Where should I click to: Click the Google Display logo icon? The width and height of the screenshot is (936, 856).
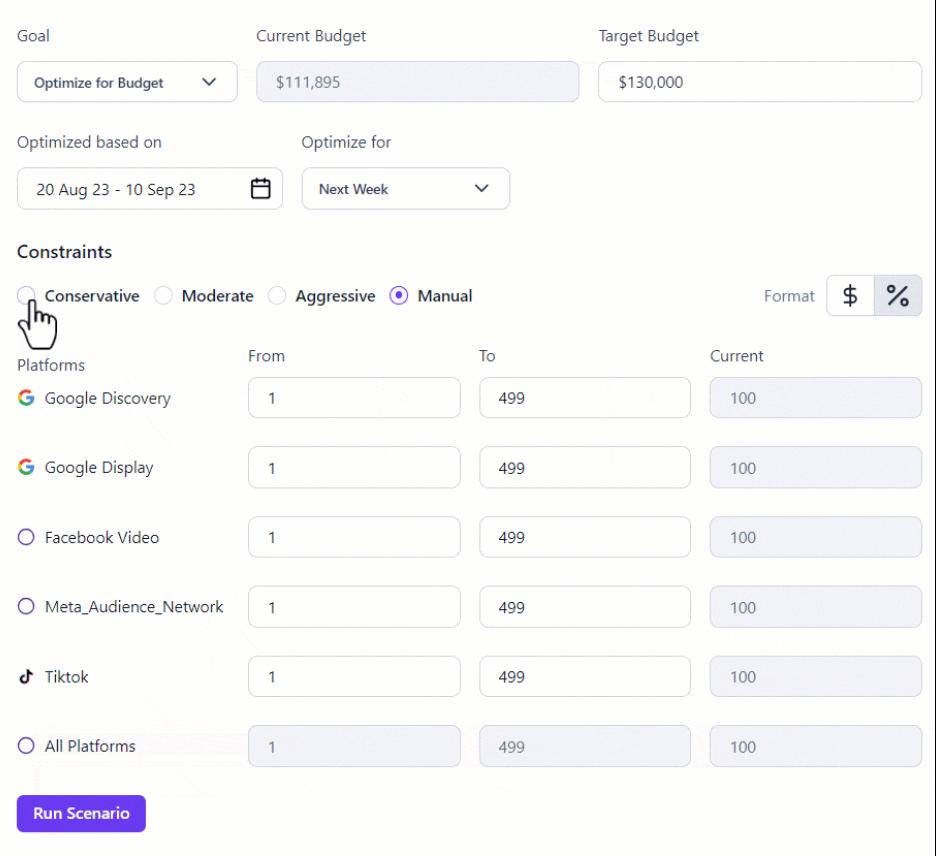(x=26, y=467)
